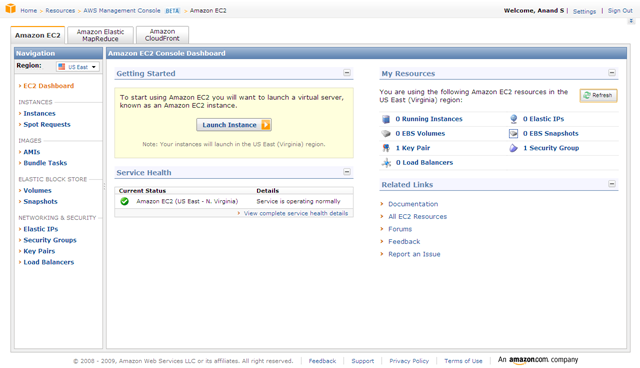Image resolution: width=640 pixels, height=368 pixels.
Task: Switch to the Amazon EC2 tab
Action: [38, 35]
